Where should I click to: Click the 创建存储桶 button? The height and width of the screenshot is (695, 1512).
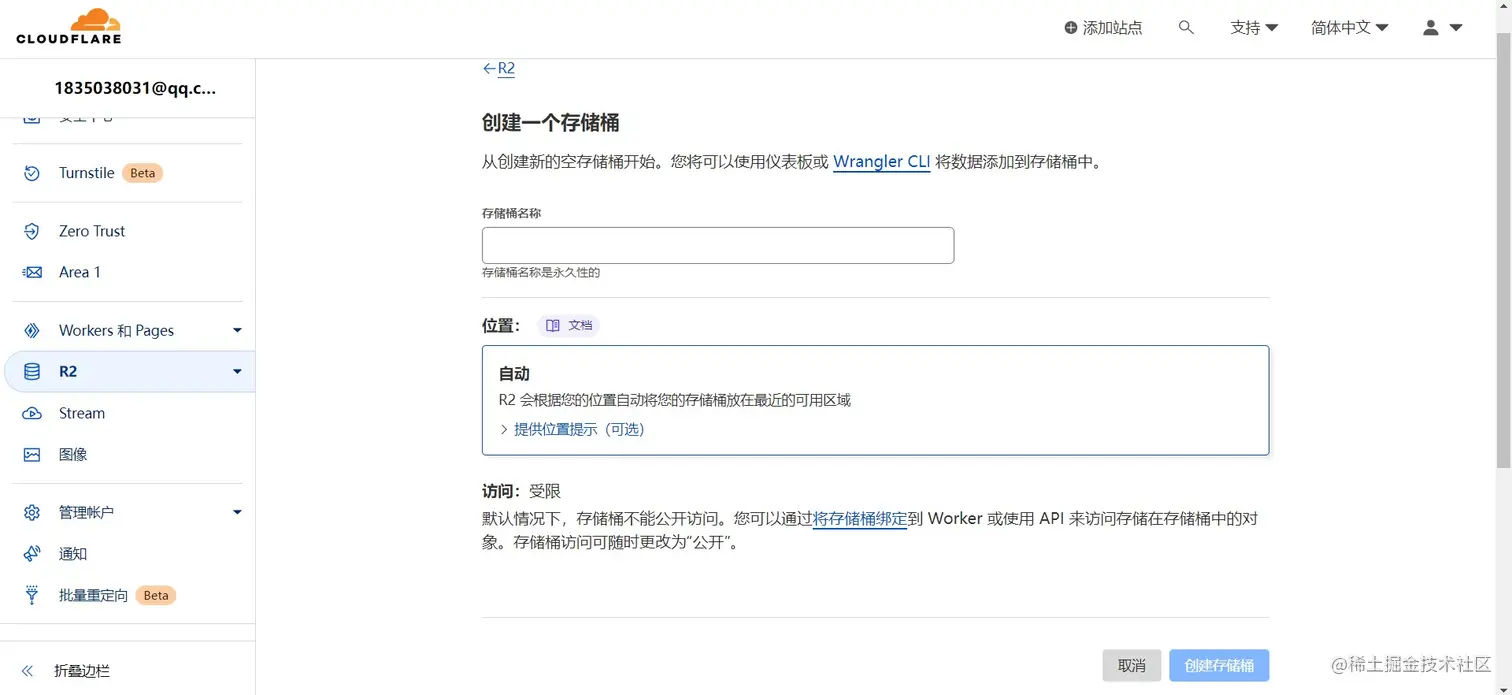[x=1219, y=666]
